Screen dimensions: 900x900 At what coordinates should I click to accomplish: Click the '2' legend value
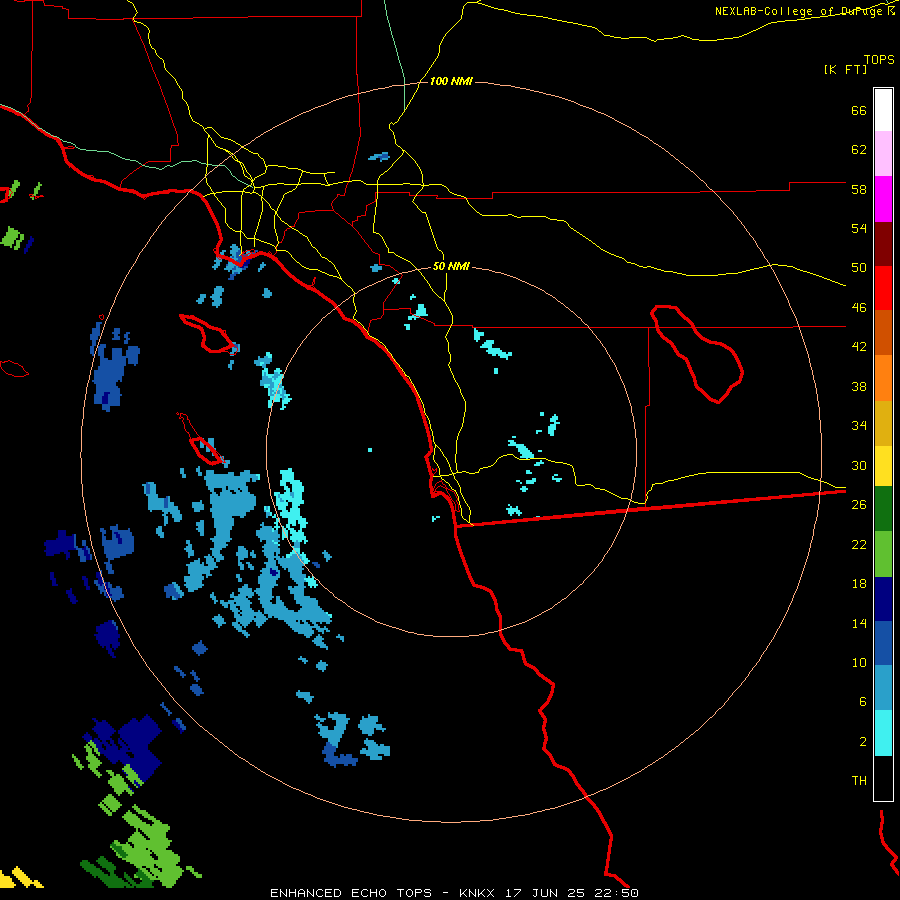(x=863, y=742)
